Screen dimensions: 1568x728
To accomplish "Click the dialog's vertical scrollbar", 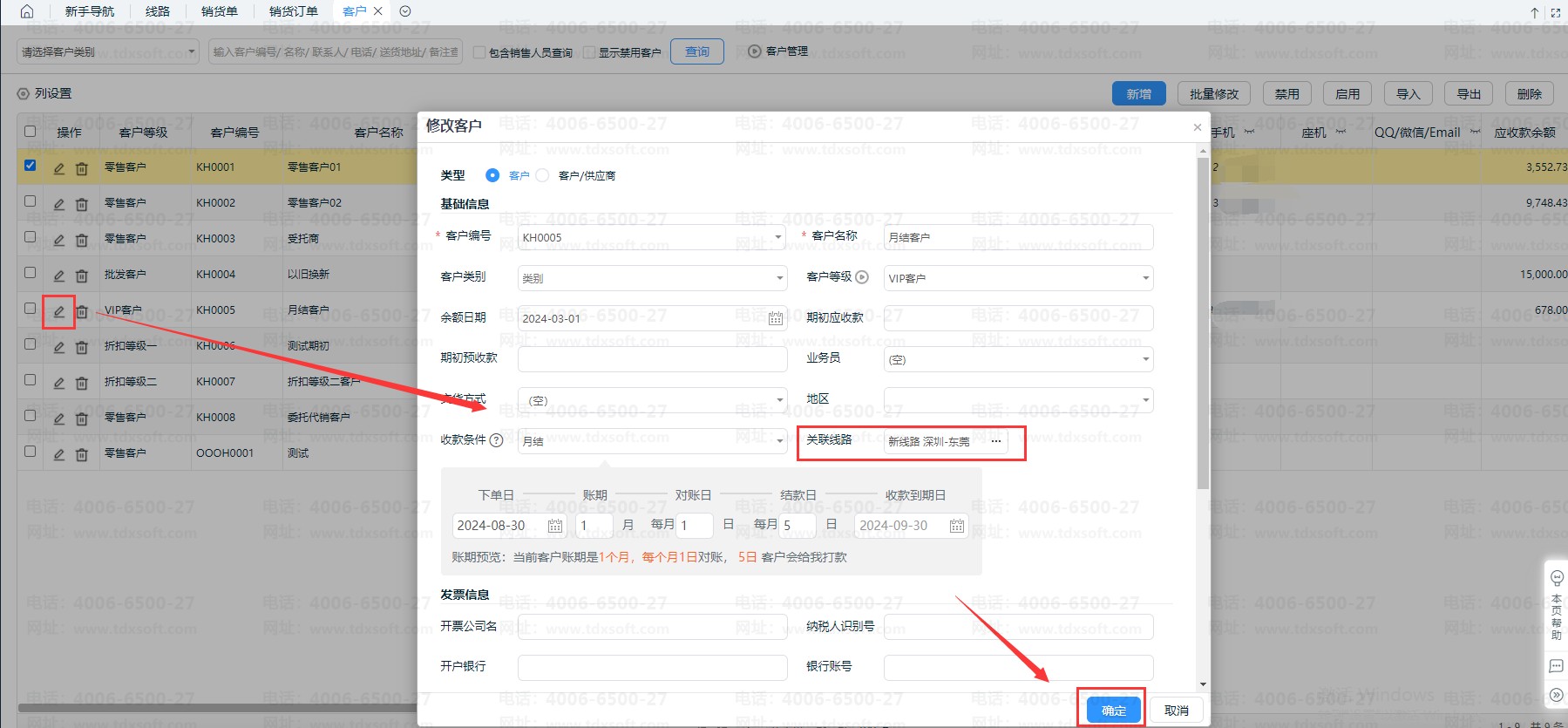I will click(x=1203, y=323).
